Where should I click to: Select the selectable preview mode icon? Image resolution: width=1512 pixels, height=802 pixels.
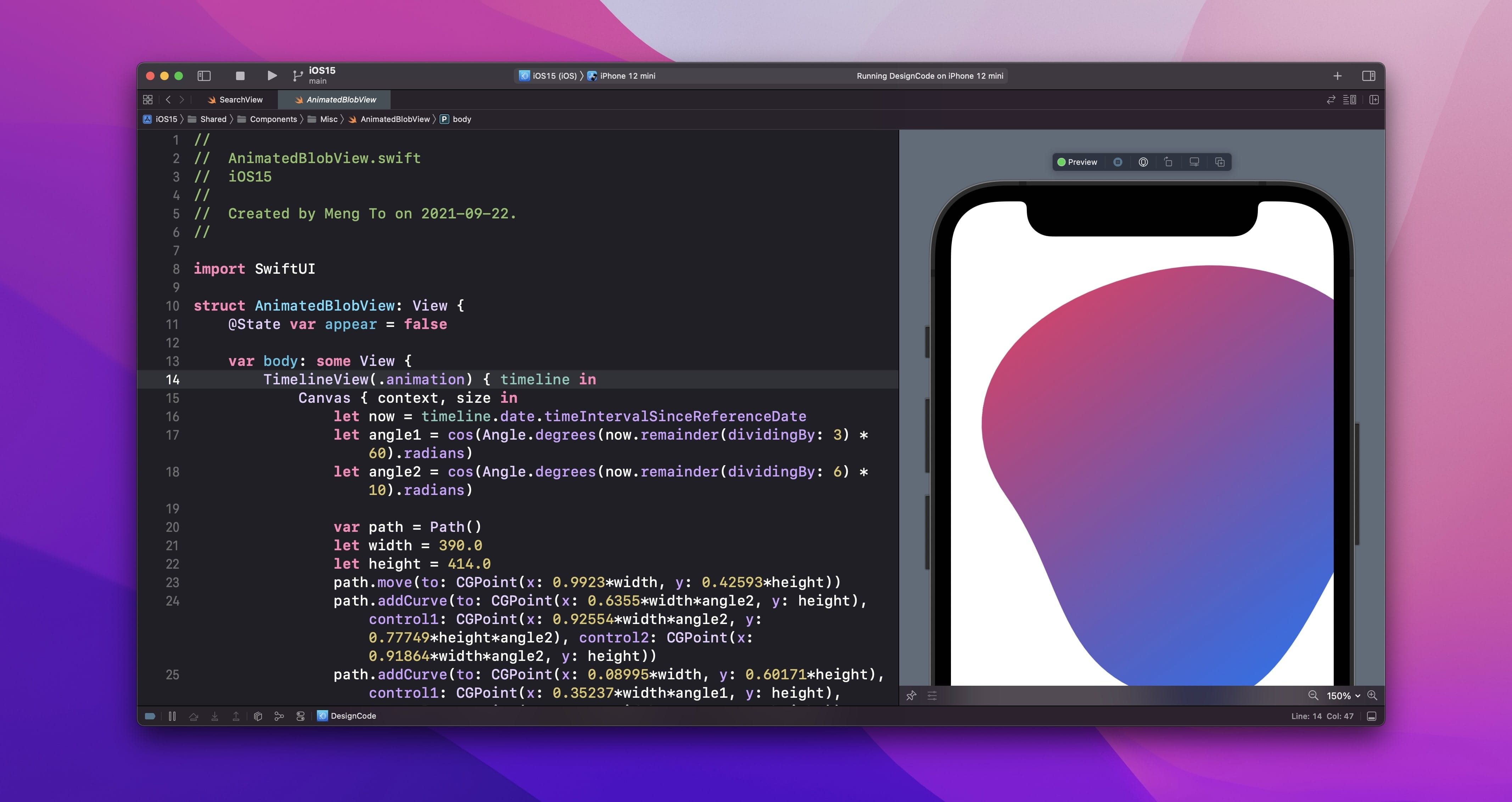pos(1143,162)
